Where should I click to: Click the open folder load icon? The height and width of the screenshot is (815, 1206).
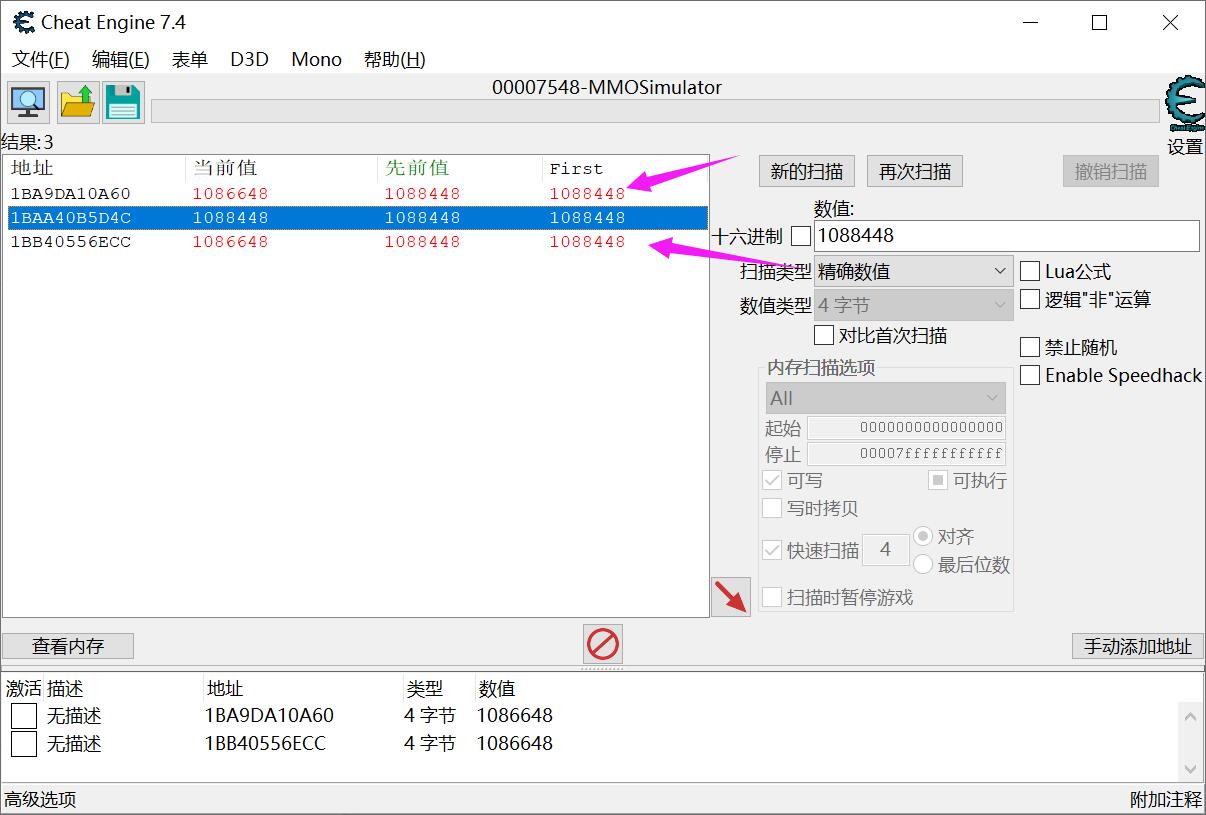[x=77, y=102]
